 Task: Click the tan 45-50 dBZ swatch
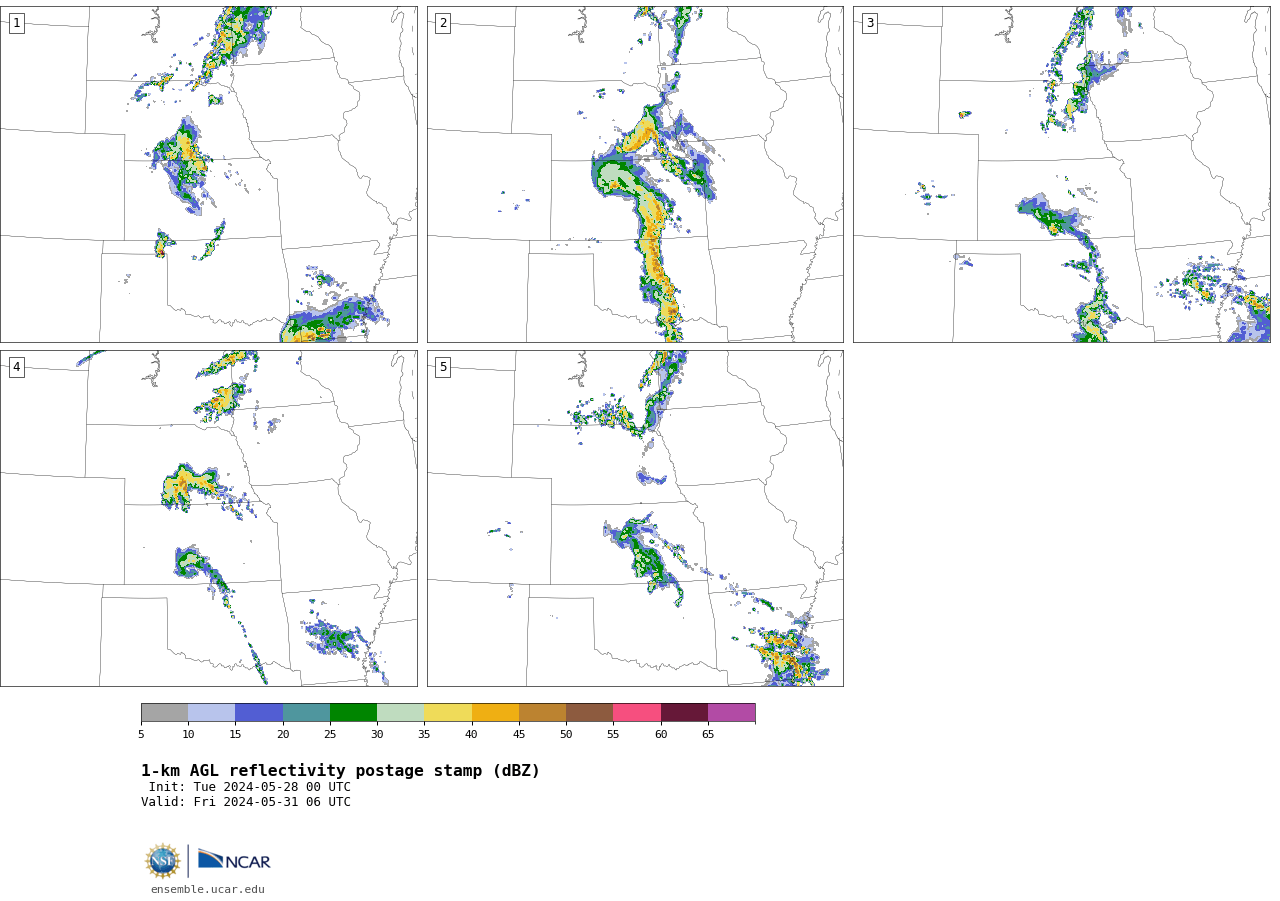[x=542, y=712]
